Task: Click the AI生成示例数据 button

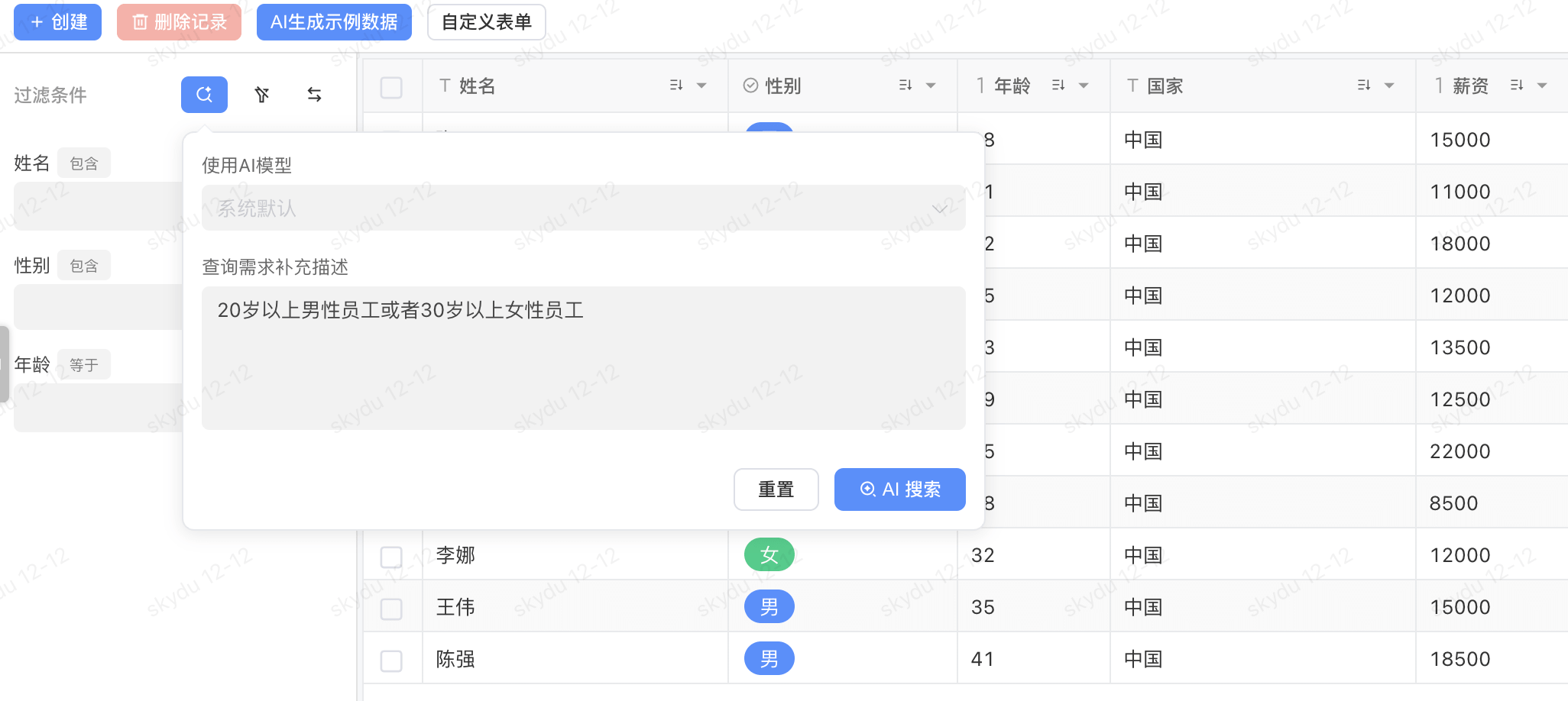Action: click(x=334, y=22)
